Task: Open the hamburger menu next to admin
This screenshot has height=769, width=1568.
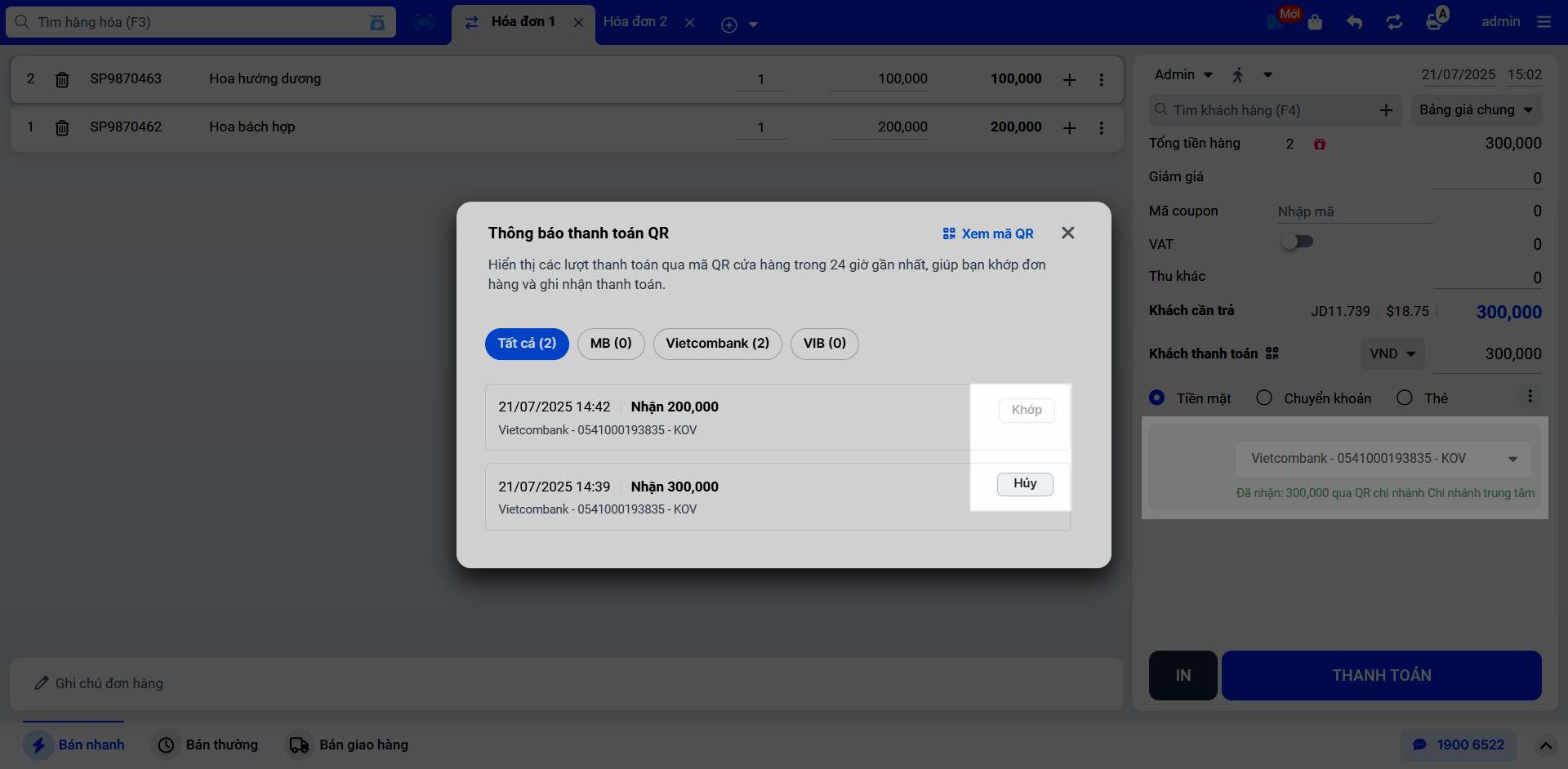Action: point(1543,22)
